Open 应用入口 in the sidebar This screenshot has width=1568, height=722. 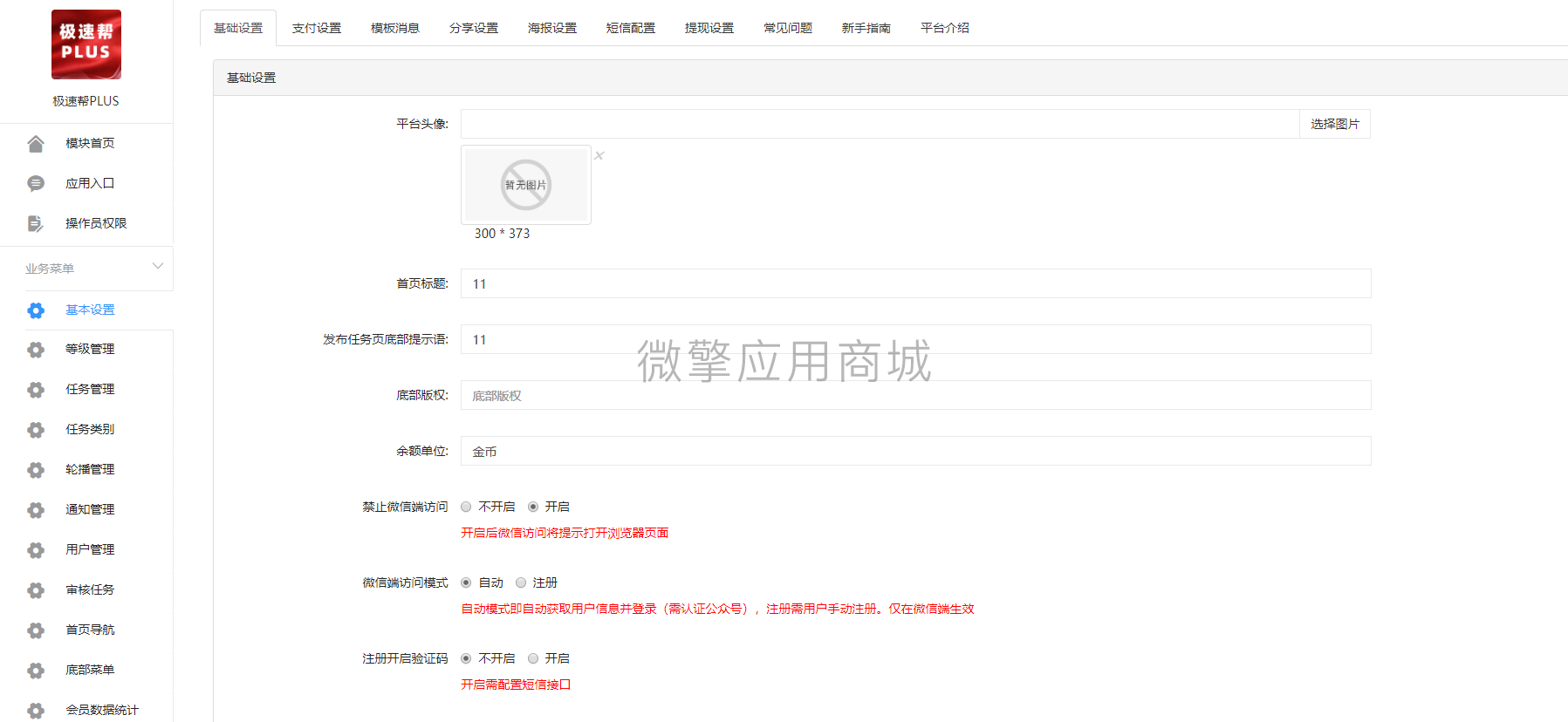click(x=90, y=183)
